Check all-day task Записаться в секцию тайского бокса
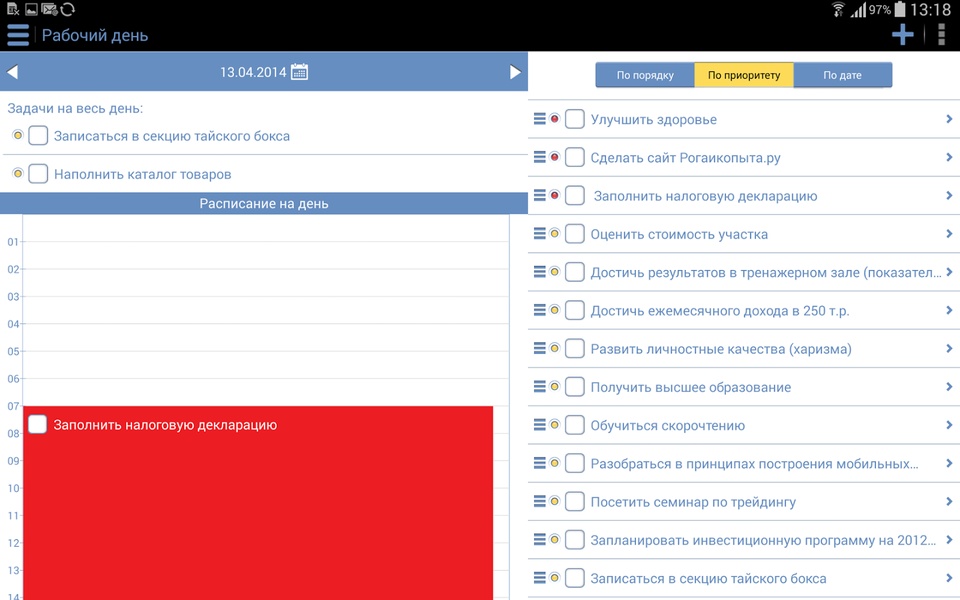This screenshot has width=960, height=600. (38, 135)
